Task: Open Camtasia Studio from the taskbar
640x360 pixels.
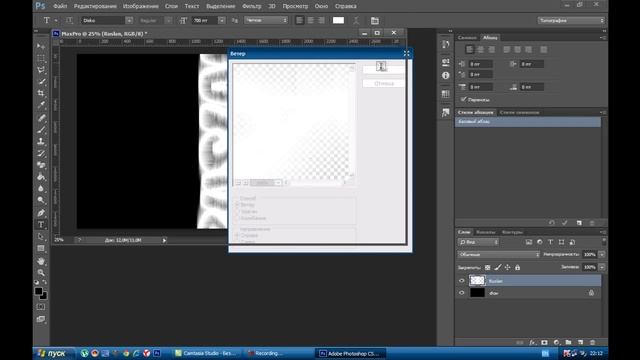Action: click(207, 353)
